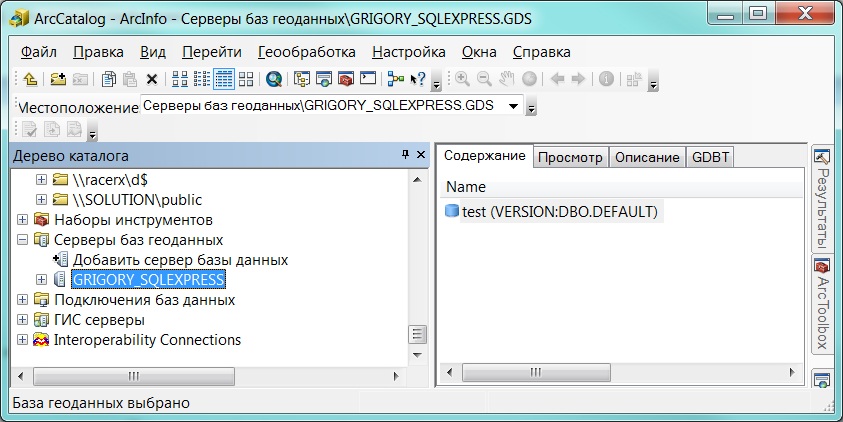Click the What's This help icon
Image resolution: width=843 pixels, height=422 pixels.
[418, 80]
